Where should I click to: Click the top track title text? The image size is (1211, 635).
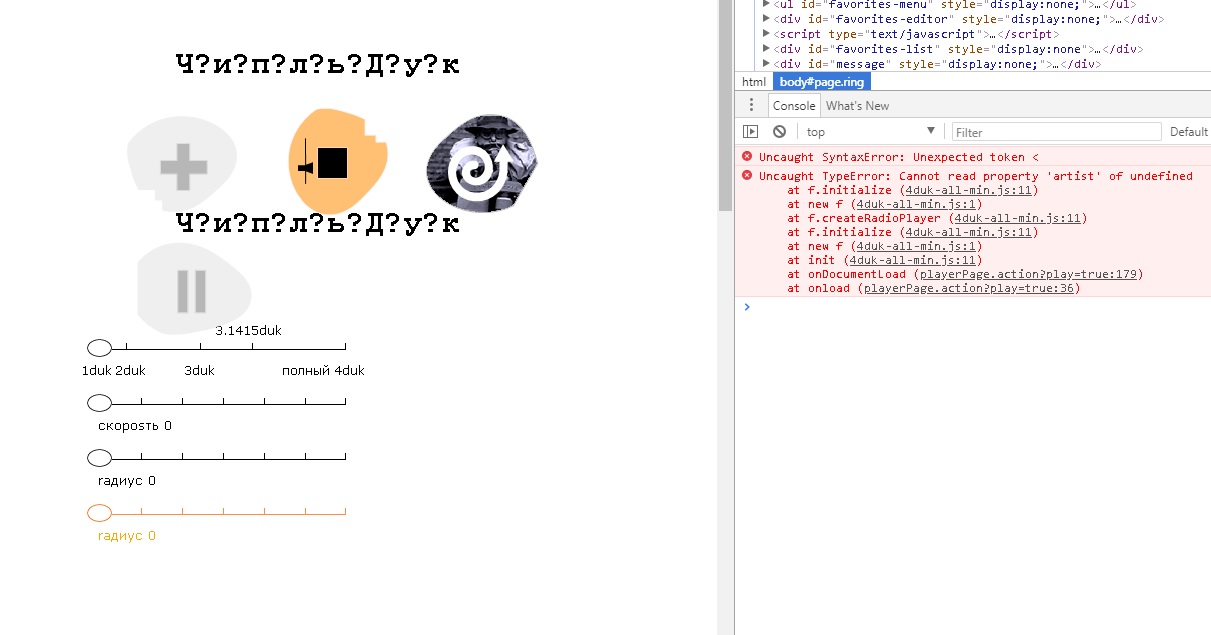[x=318, y=65]
